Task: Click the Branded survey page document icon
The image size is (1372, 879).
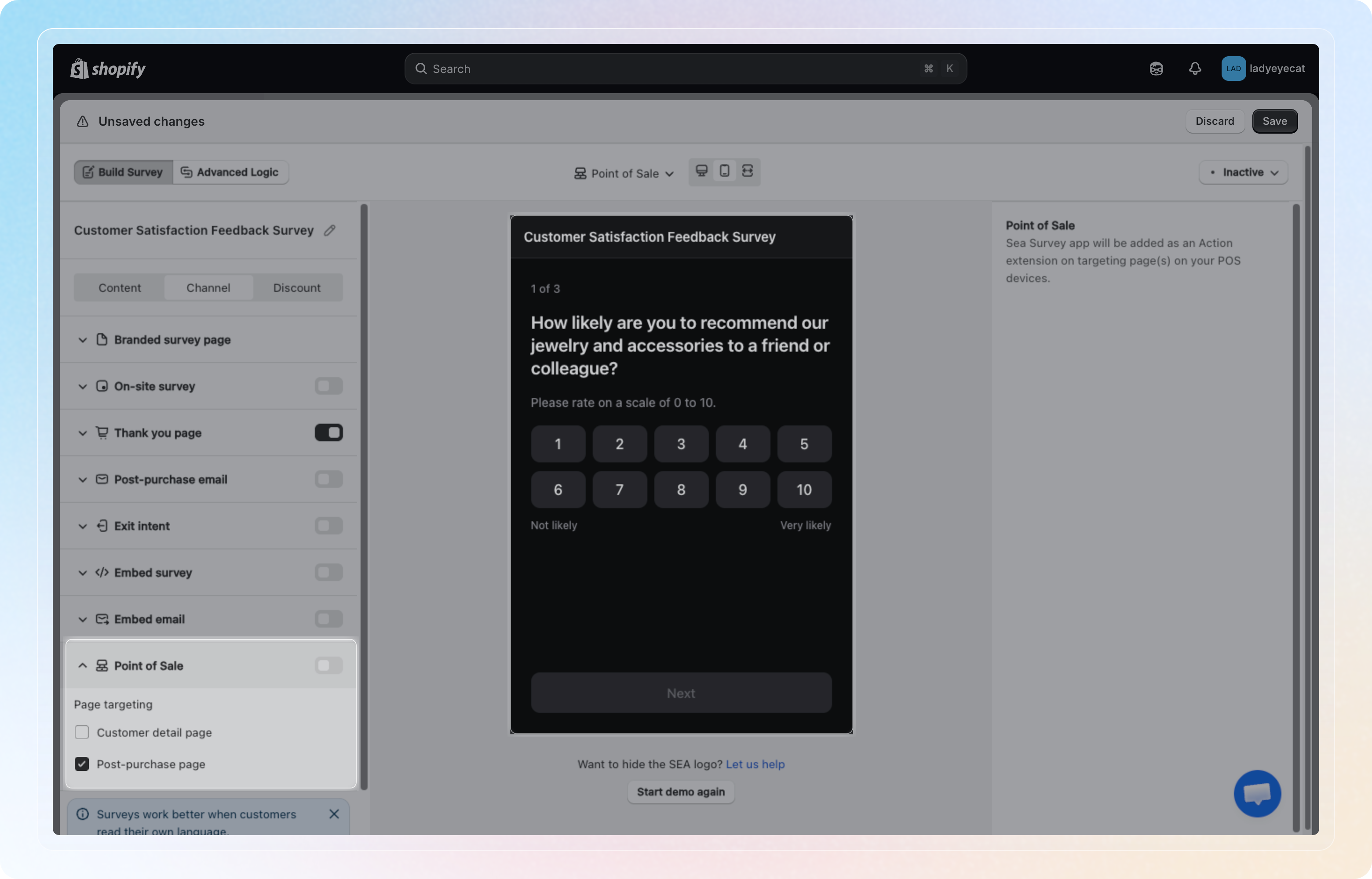Action: point(102,340)
